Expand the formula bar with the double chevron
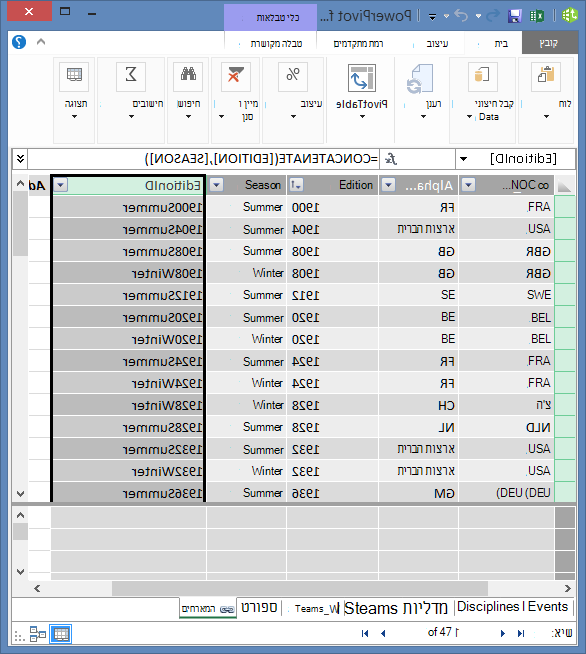Image resolution: width=586 pixels, height=654 pixels. [x=20, y=159]
